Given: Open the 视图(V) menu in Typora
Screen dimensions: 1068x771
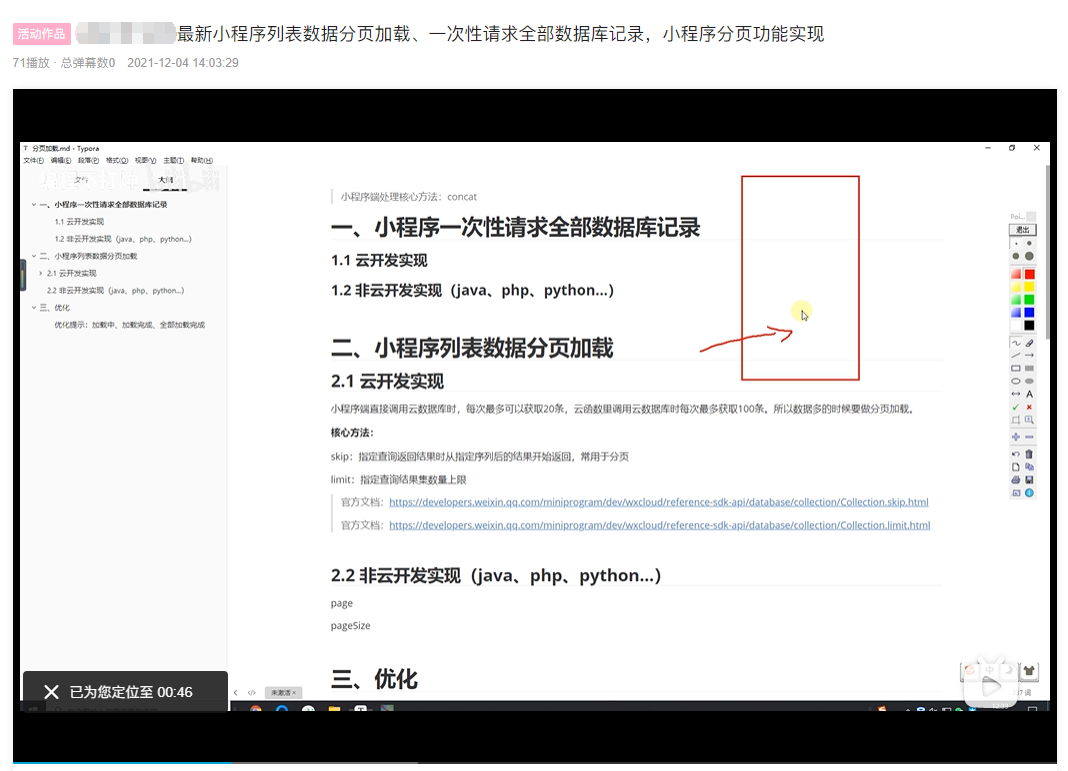Looking at the screenshot, I should tap(144, 160).
